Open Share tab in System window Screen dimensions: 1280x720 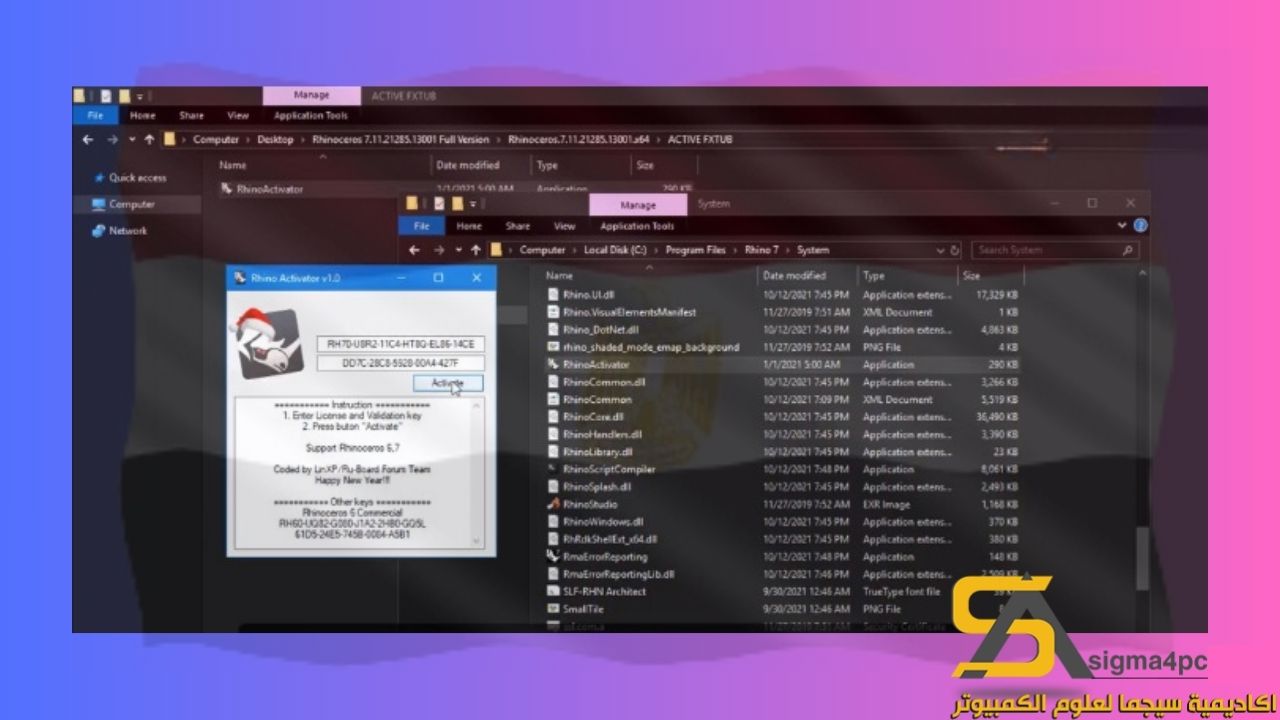point(517,227)
